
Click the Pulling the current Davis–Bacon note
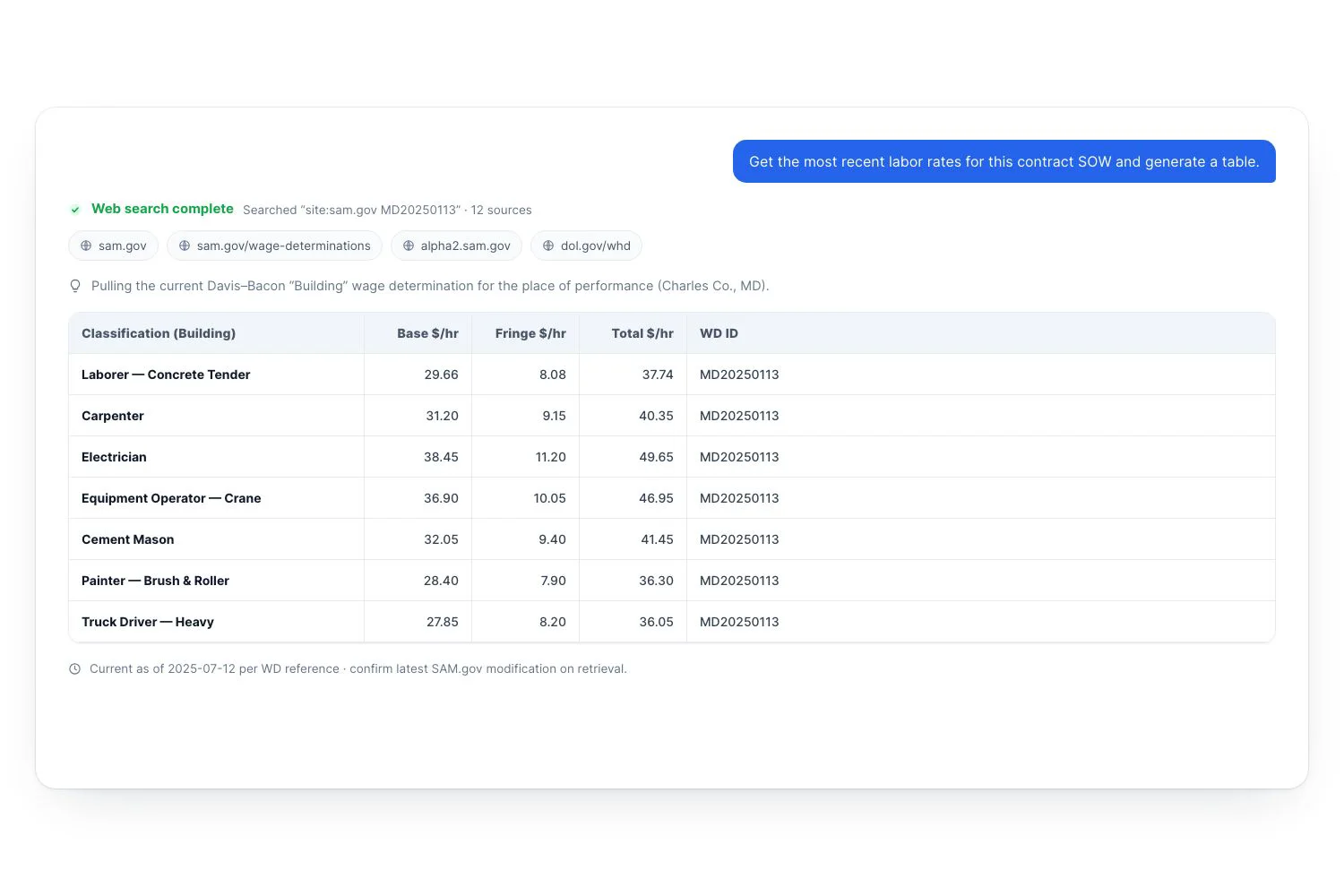click(430, 286)
